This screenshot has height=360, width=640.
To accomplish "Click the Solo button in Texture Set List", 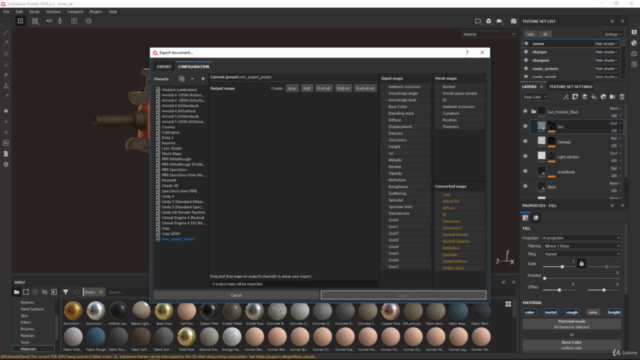I will [x=530, y=34].
